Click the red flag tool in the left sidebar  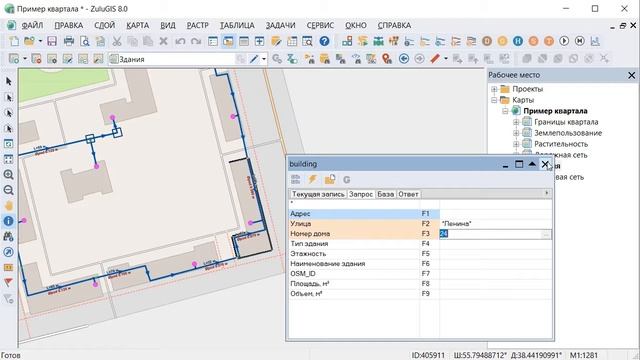tap(9, 282)
